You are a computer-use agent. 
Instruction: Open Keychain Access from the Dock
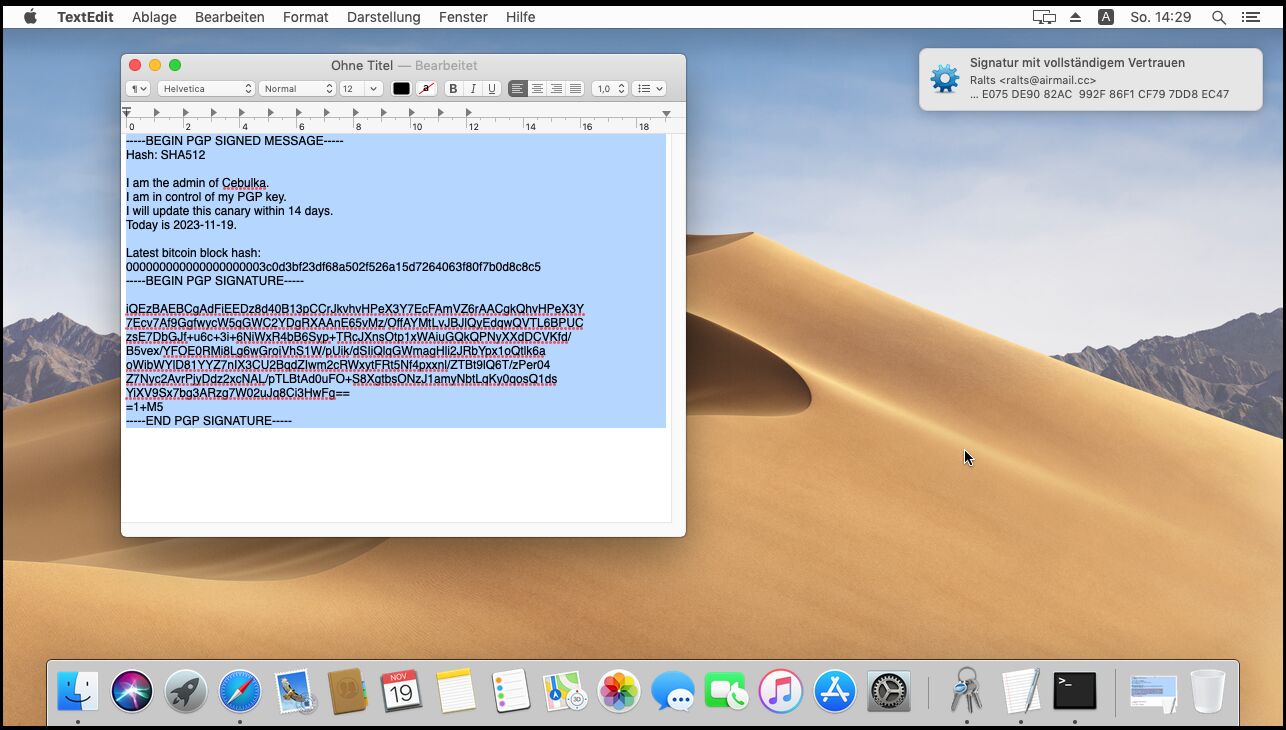(966, 691)
